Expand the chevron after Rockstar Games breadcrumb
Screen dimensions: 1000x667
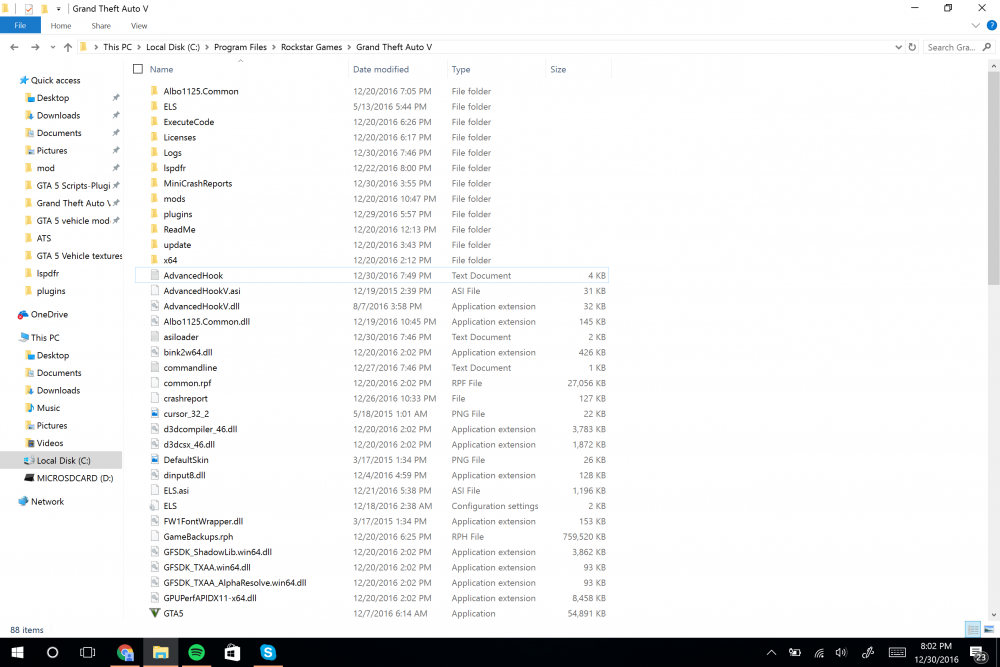pos(349,47)
